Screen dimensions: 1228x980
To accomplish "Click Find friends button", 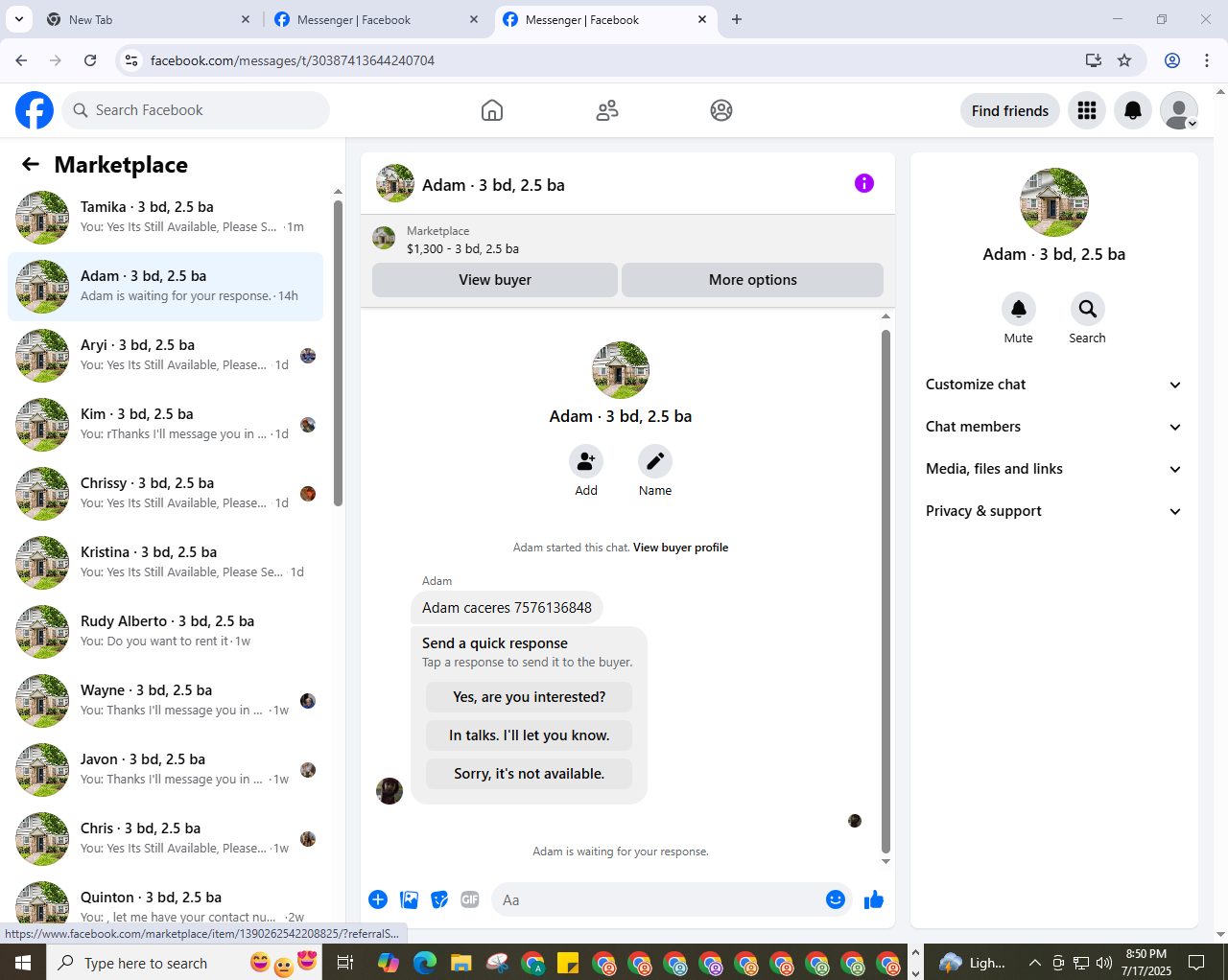I will point(1010,110).
